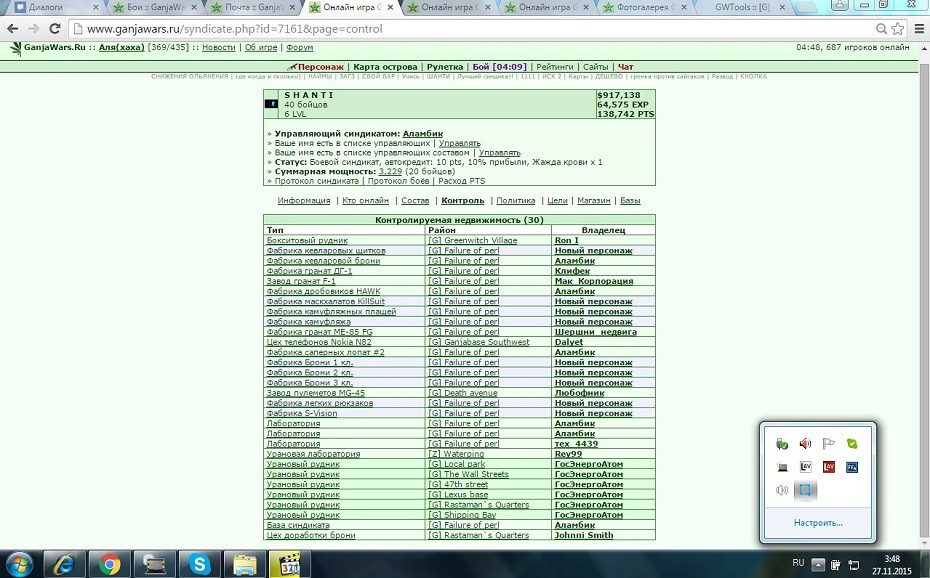The height and width of the screenshot is (578, 930).
Task: Click the Новости header link
Action: pyautogui.click(x=218, y=47)
